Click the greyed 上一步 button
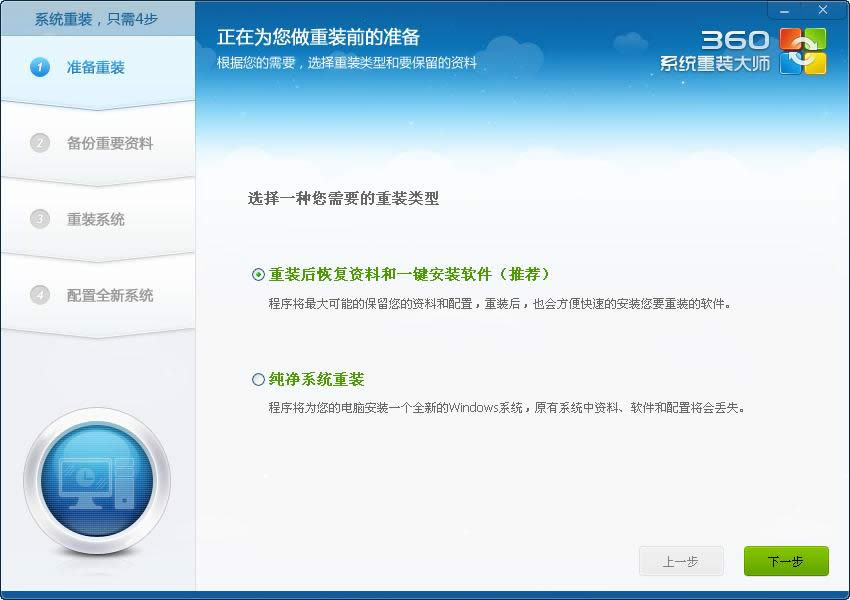The image size is (850, 600). tap(680, 561)
